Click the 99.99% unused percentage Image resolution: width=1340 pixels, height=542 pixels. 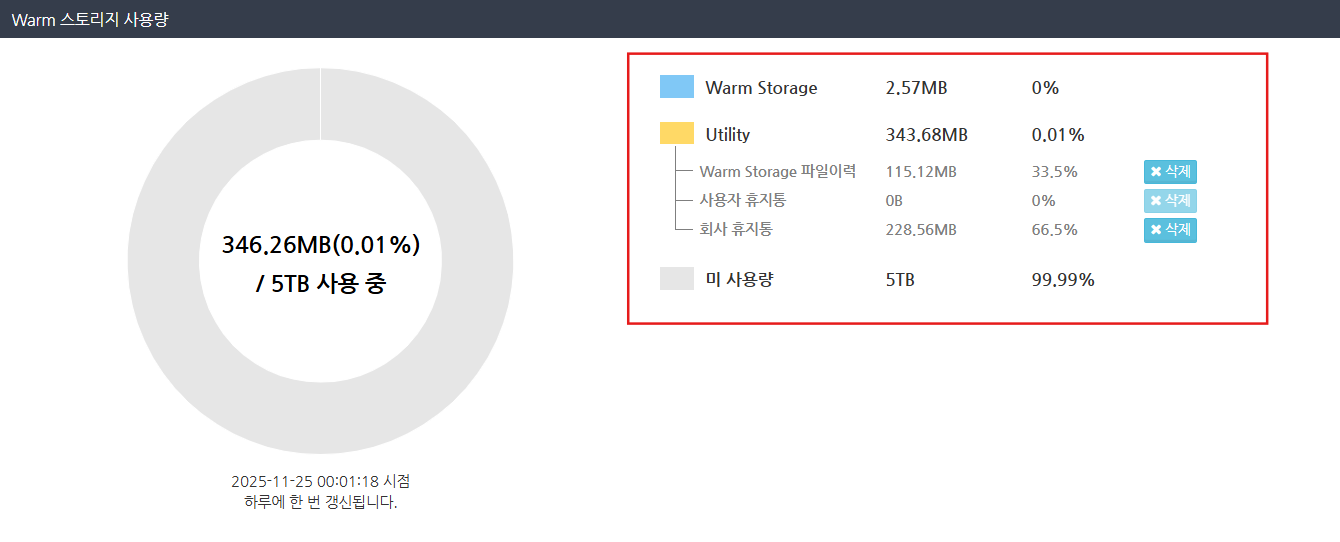tap(1062, 280)
